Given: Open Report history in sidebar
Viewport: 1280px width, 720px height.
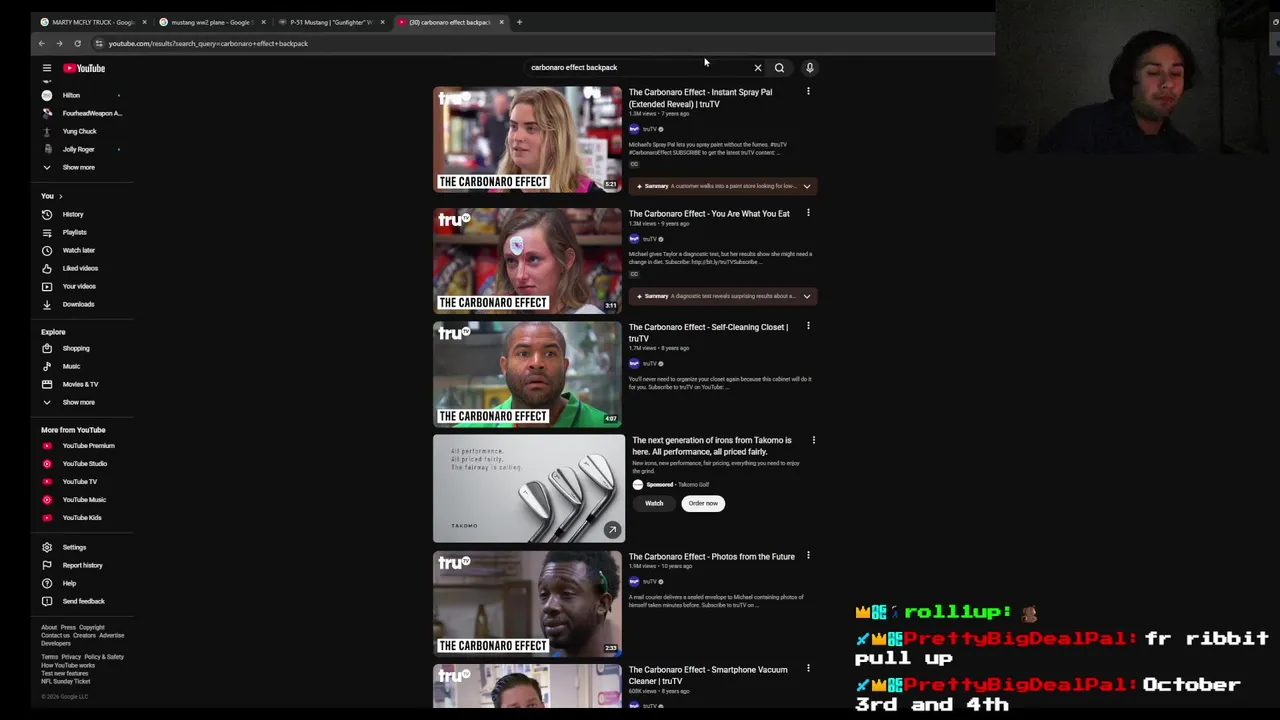Looking at the screenshot, I should pos(84,565).
